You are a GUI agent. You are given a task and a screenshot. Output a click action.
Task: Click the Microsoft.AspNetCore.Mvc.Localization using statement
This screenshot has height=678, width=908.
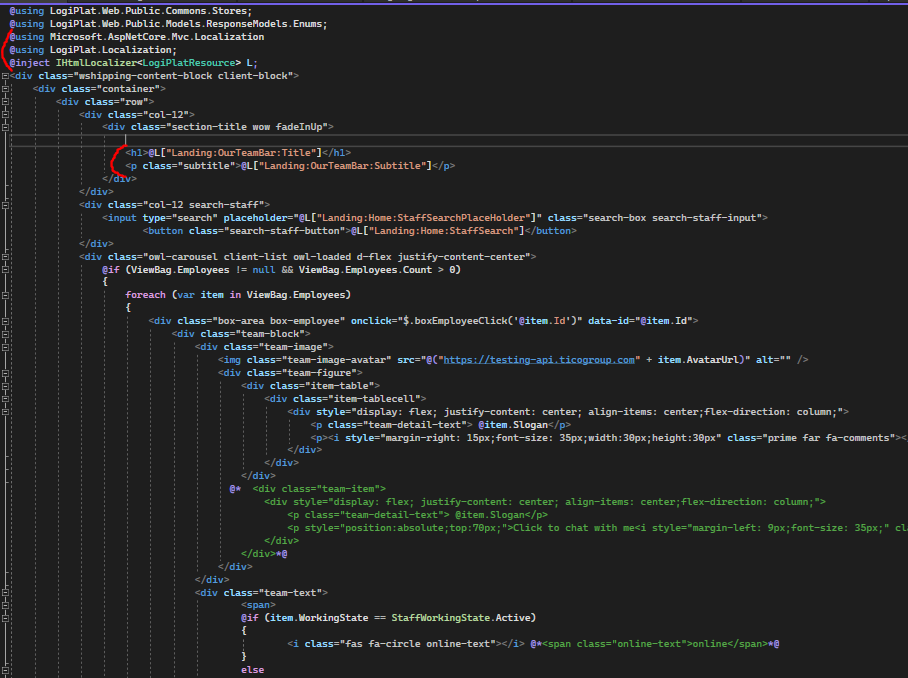tap(157, 37)
